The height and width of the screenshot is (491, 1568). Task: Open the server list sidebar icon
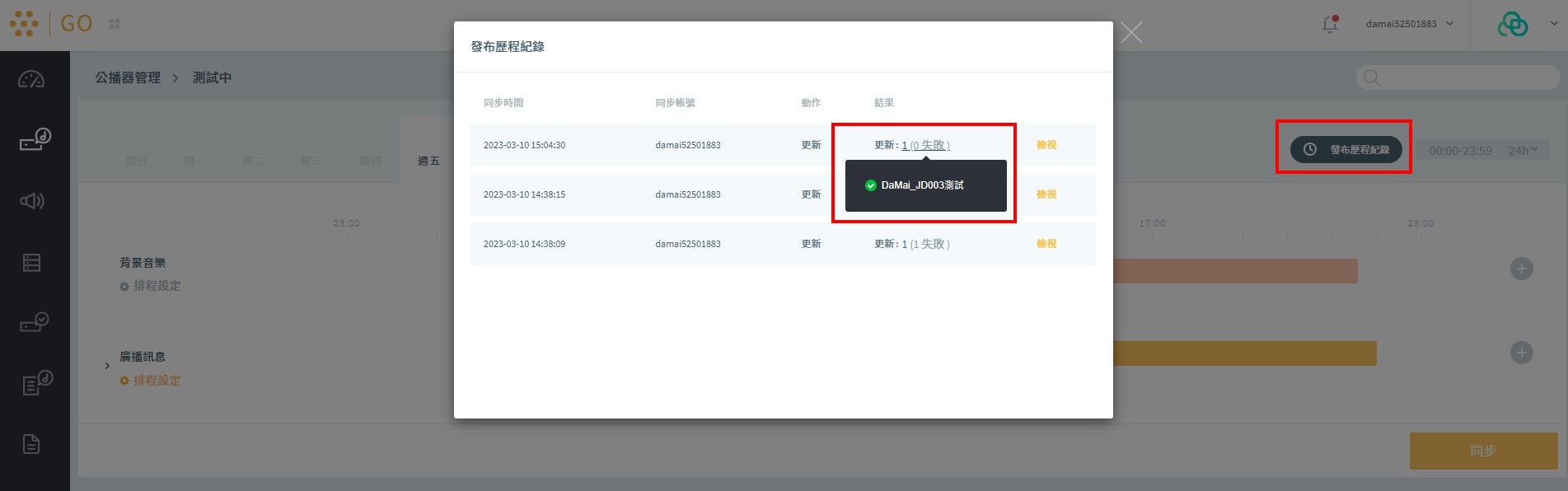pyautogui.click(x=32, y=263)
